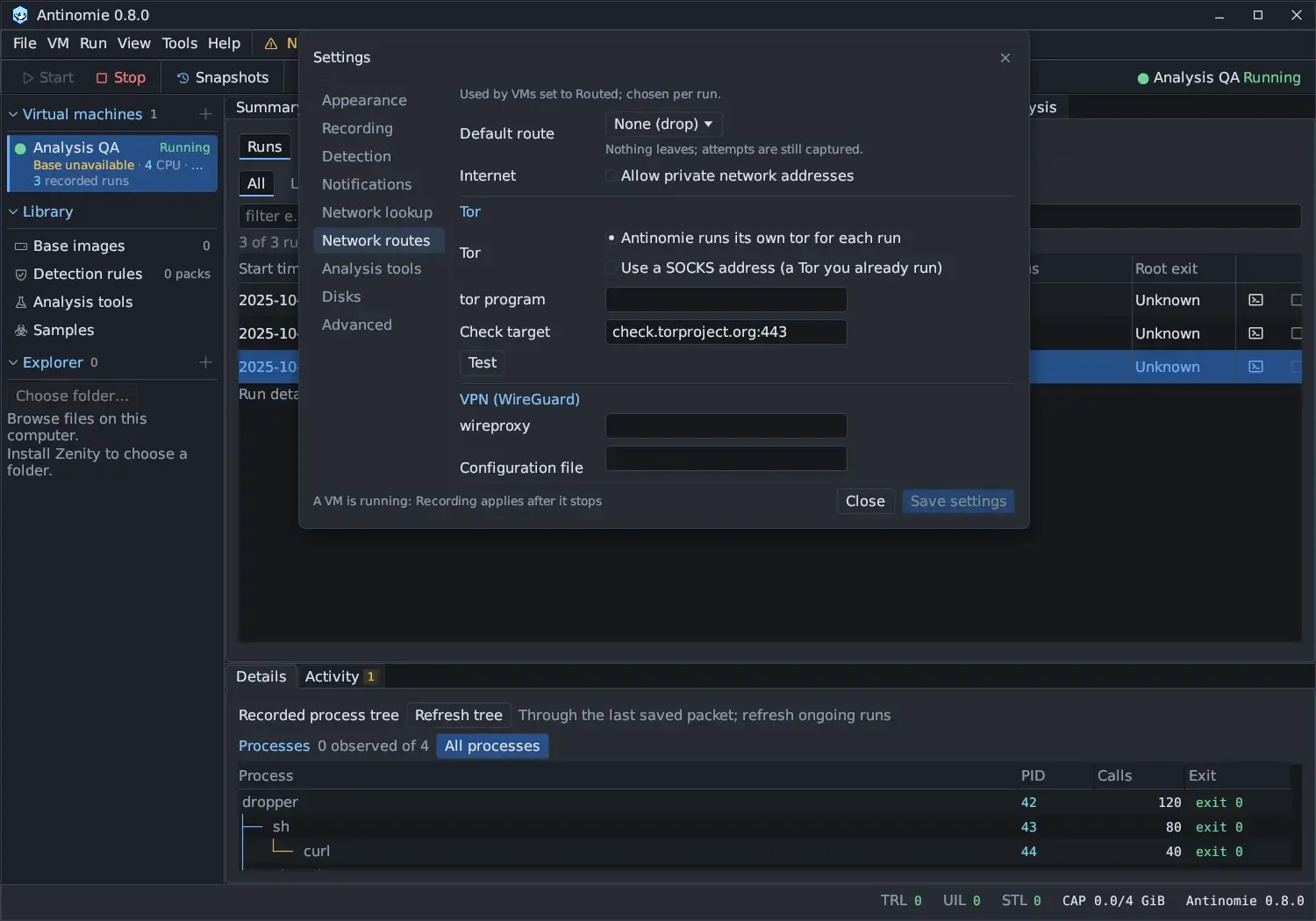Open terminal icon in first Unknown row
This screenshot has height=921, width=1316.
point(1256,300)
